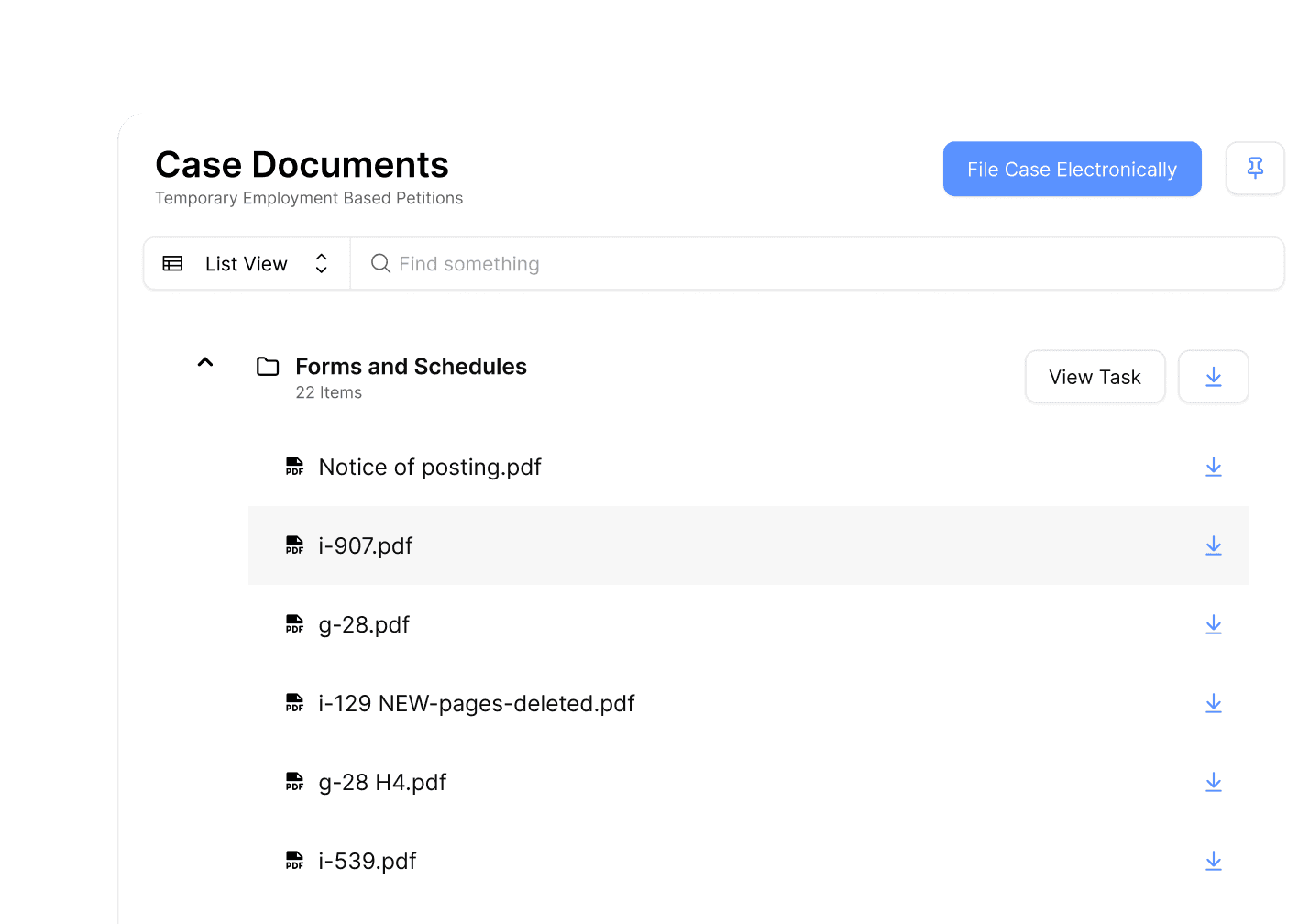Download i-539.pdf file
The width and height of the screenshot is (1309, 924).
pyautogui.click(x=1213, y=862)
